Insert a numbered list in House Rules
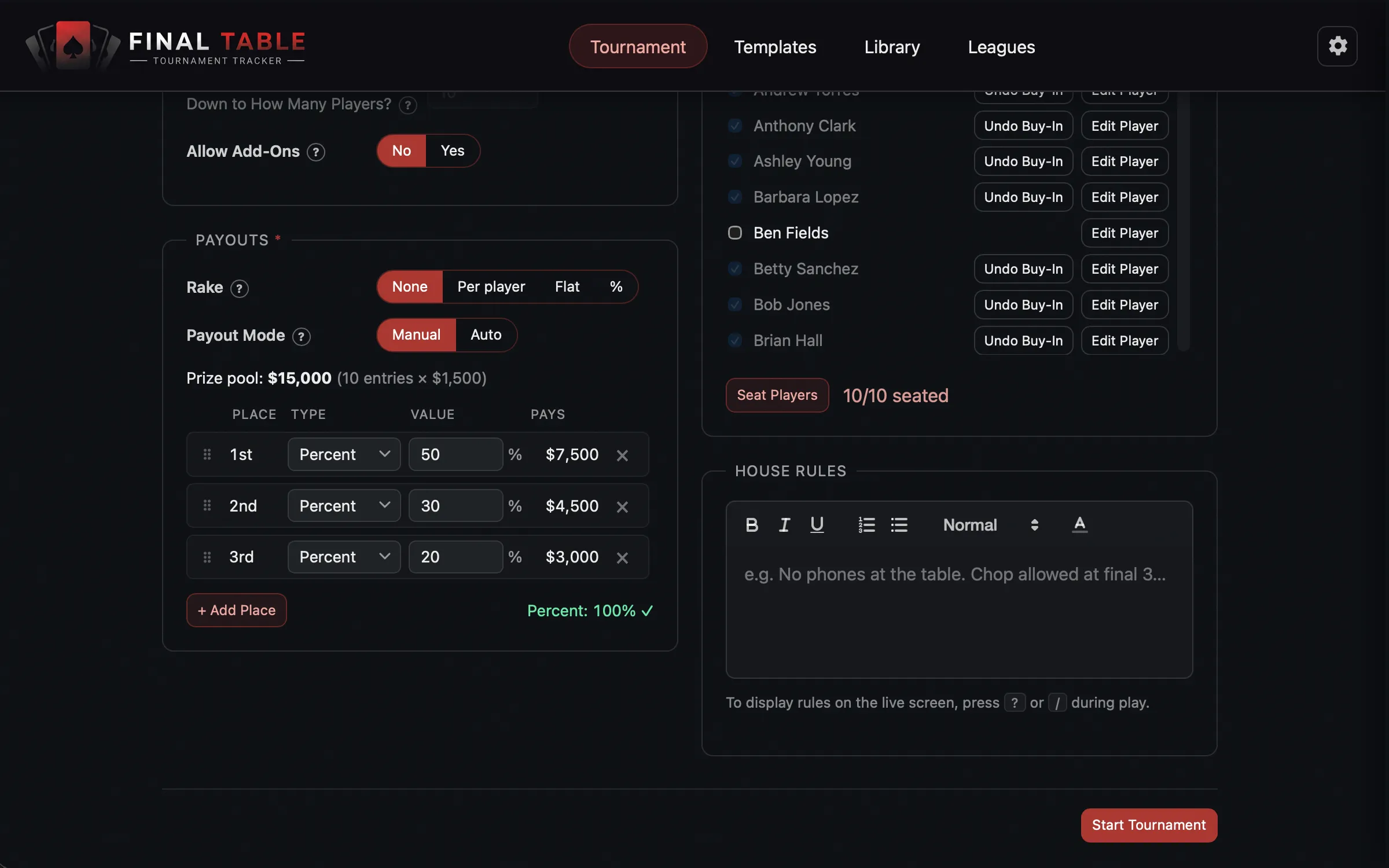 [866, 525]
